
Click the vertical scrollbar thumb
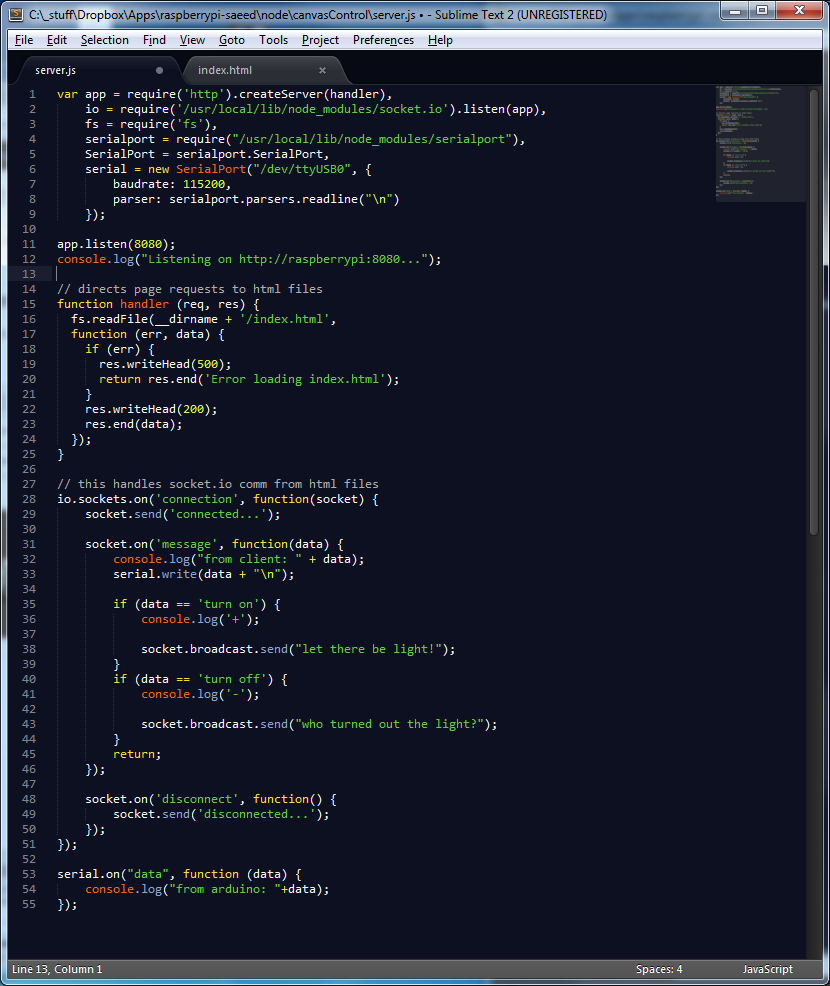coord(814,312)
